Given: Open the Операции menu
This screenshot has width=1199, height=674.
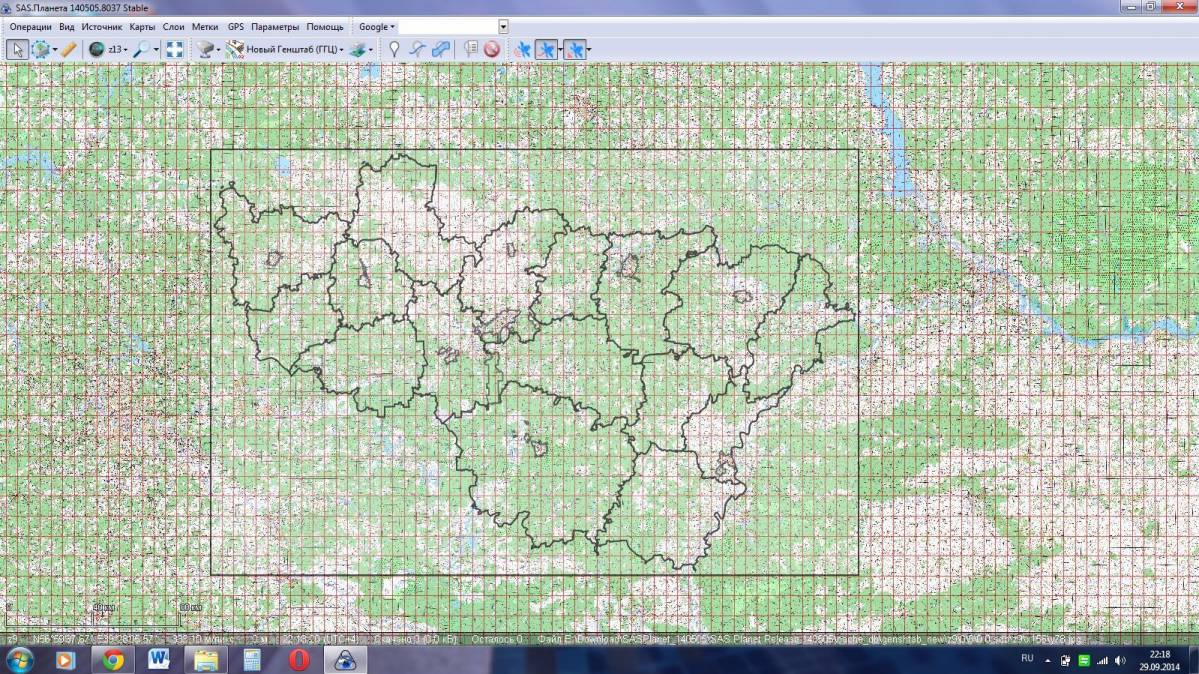Looking at the screenshot, I should (x=30, y=27).
